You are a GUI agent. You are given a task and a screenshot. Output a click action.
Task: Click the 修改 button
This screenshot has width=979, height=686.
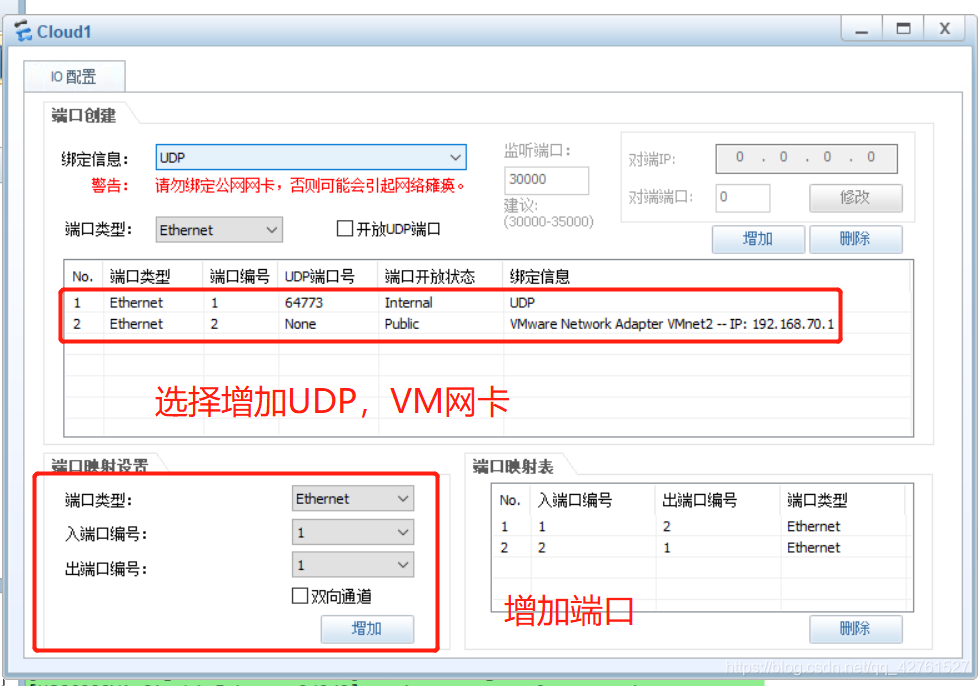click(855, 197)
